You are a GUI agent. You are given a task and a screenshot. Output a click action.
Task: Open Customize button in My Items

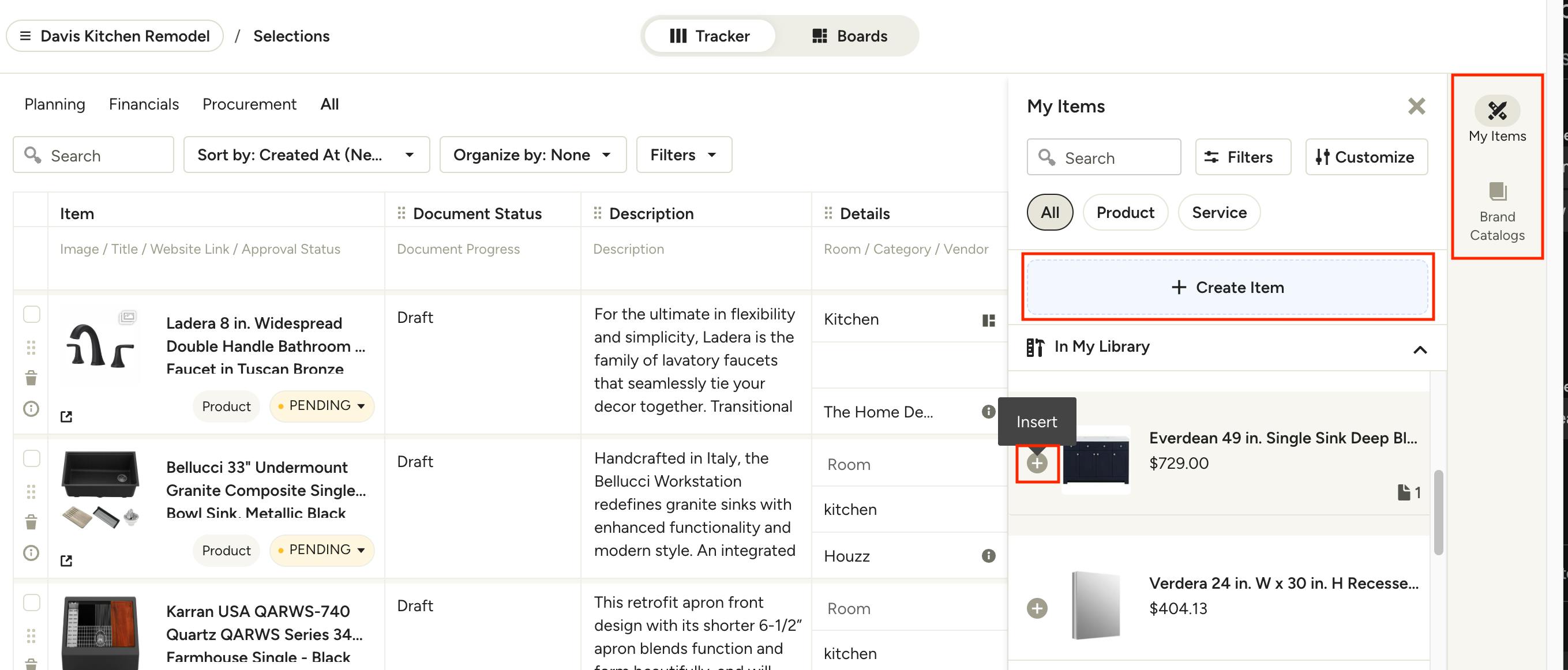(1366, 157)
